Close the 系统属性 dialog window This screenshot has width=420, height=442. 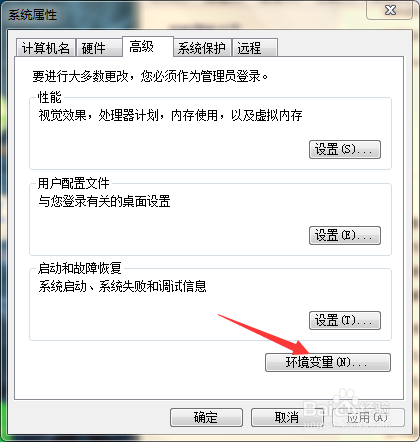390,10
